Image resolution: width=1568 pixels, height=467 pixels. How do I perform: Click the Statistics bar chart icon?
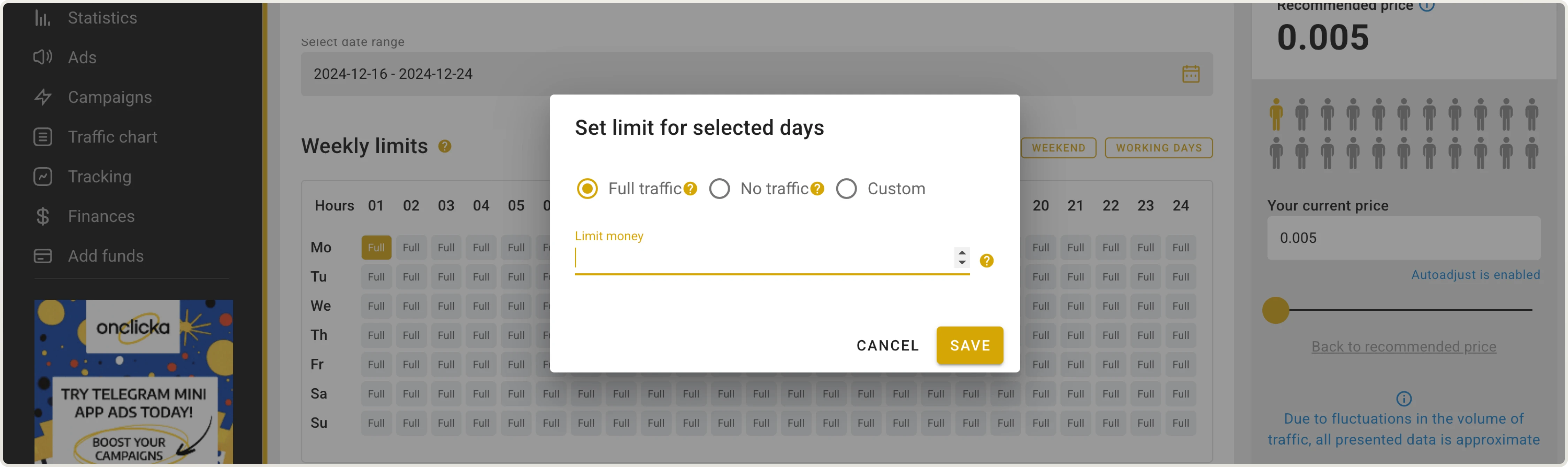point(42,18)
